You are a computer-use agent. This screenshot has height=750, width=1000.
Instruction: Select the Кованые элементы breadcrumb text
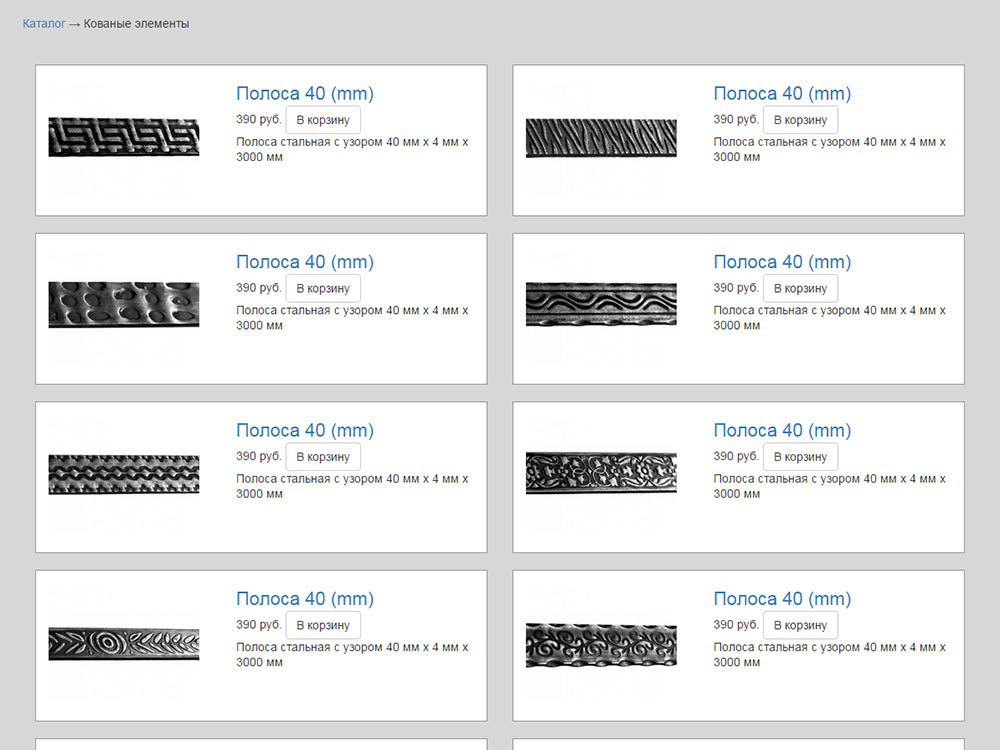tap(136, 24)
